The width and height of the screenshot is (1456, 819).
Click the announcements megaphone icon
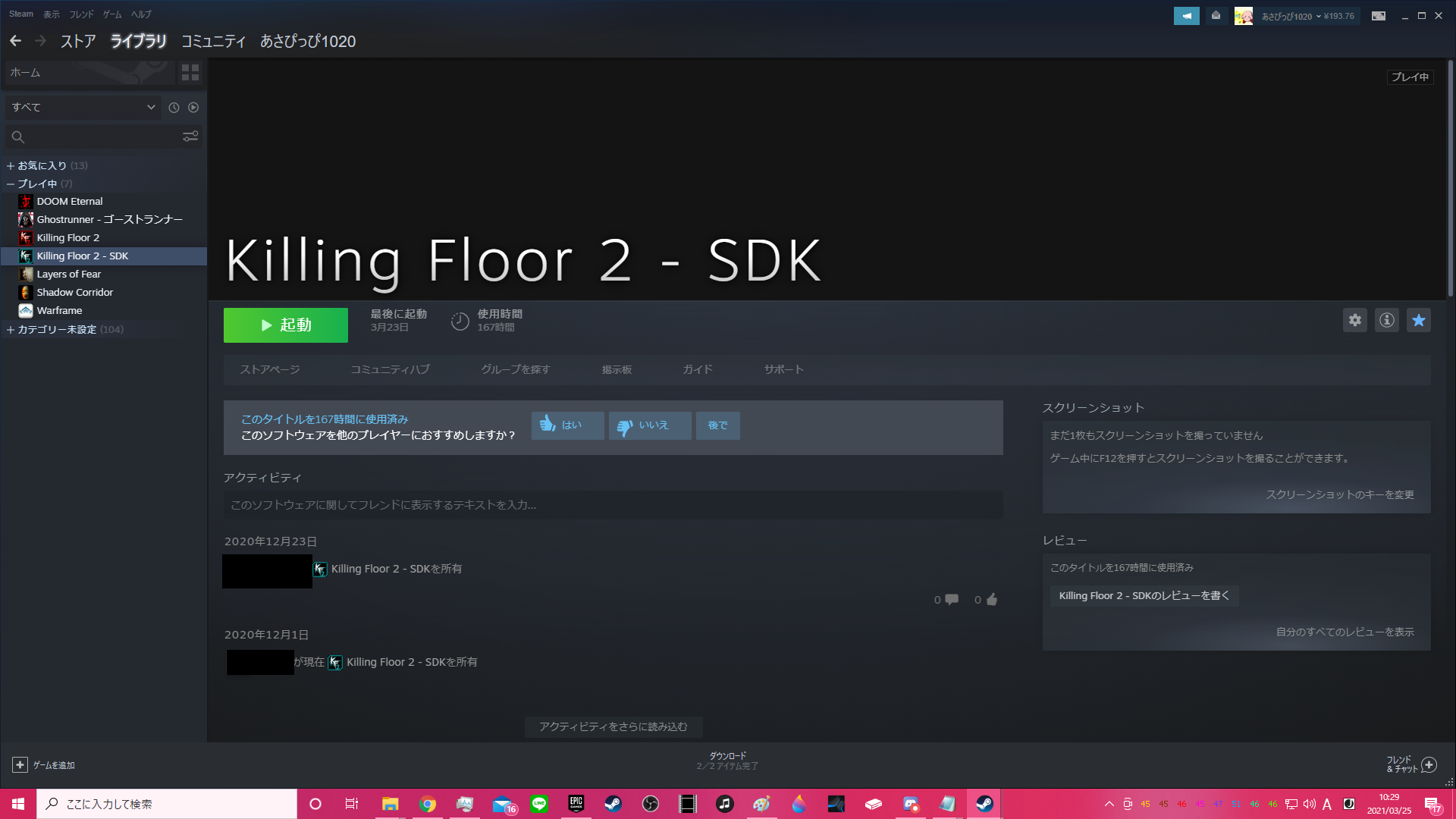tap(1186, 16)
